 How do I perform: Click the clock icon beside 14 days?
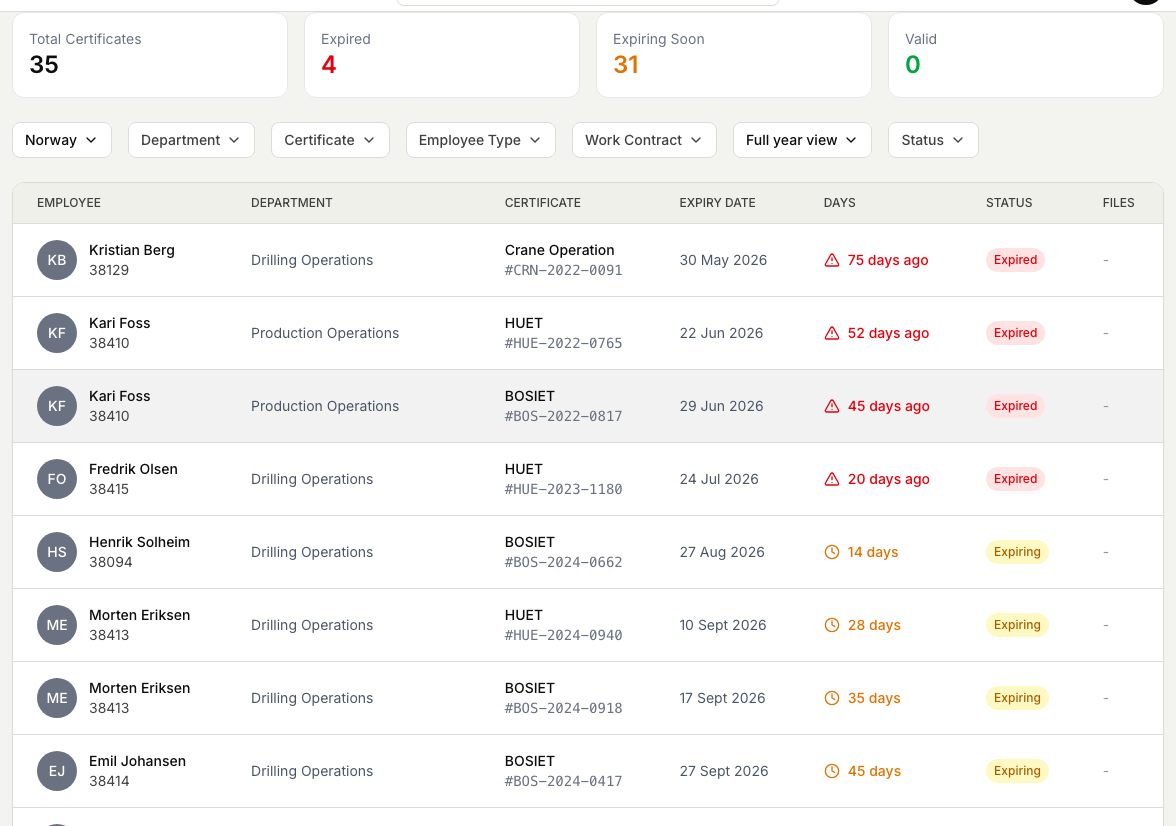click(x=832, y=552)
